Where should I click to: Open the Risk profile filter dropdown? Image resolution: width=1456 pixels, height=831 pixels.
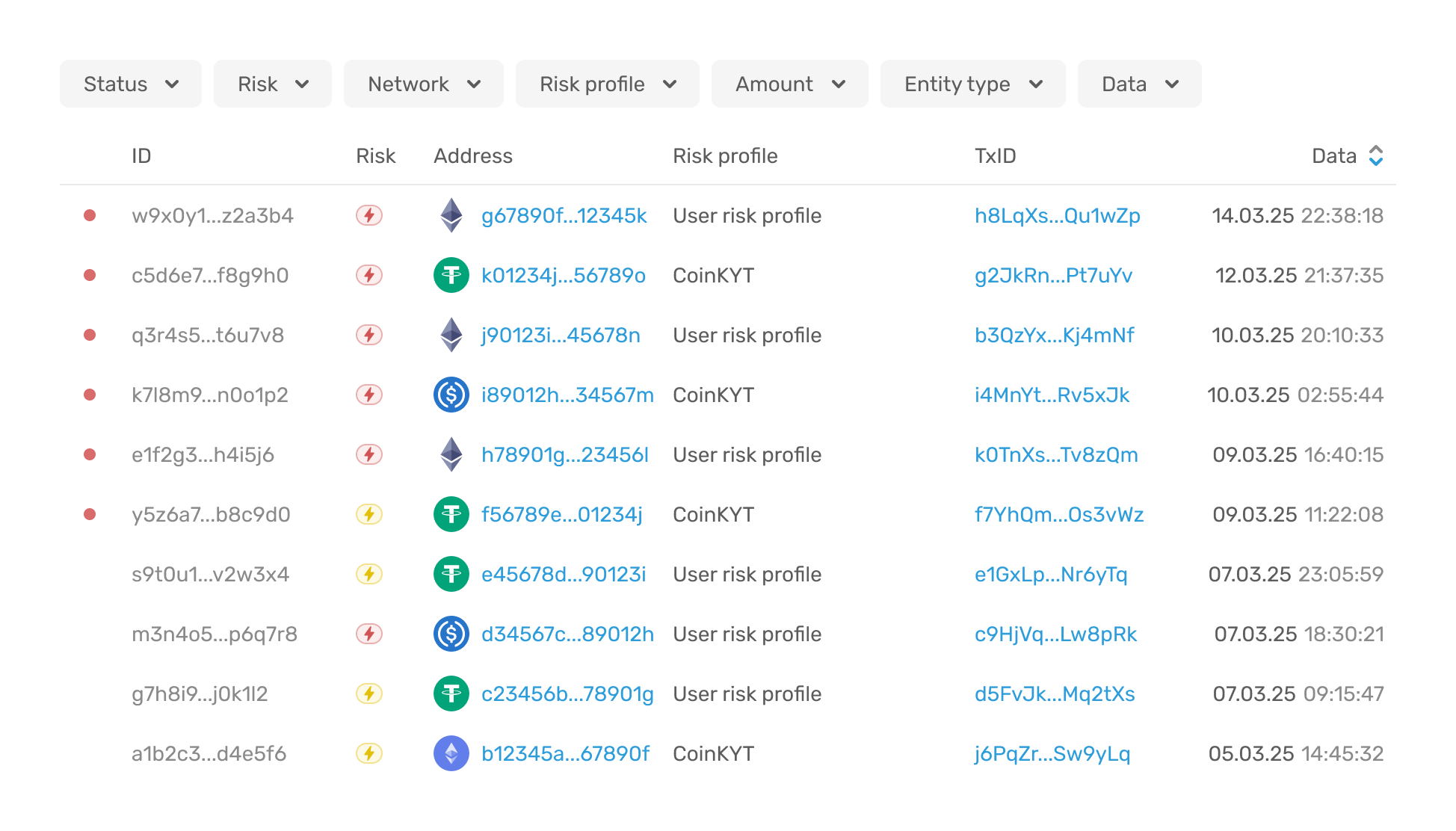coord(608,84)
